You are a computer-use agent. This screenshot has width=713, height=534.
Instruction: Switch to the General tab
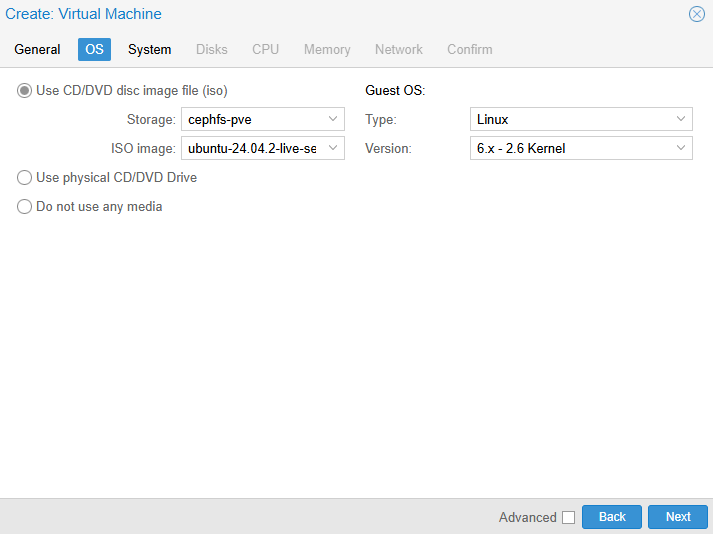pos(37,49)
